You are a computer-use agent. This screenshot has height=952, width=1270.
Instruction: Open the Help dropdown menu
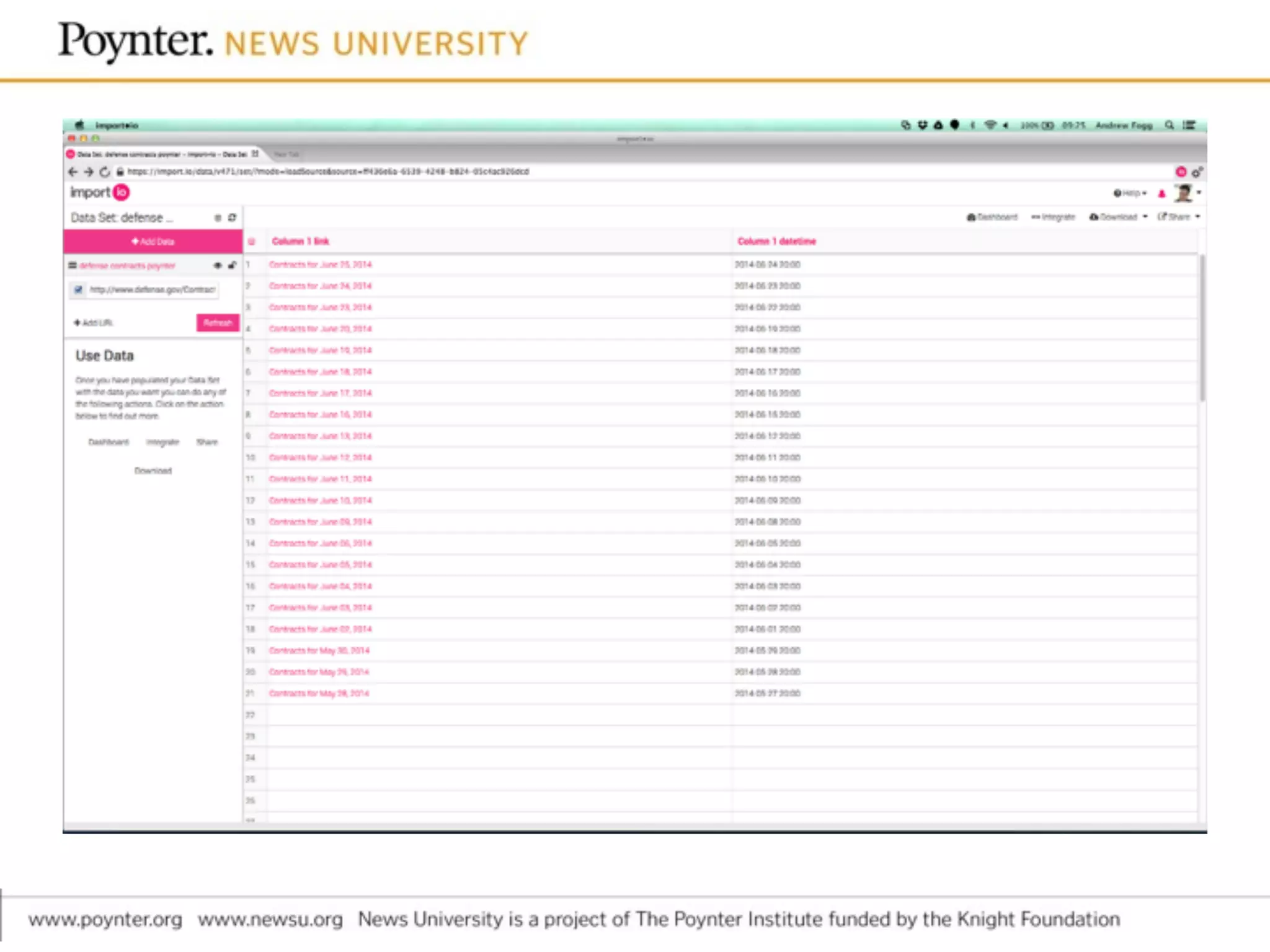click(1130, 193)
